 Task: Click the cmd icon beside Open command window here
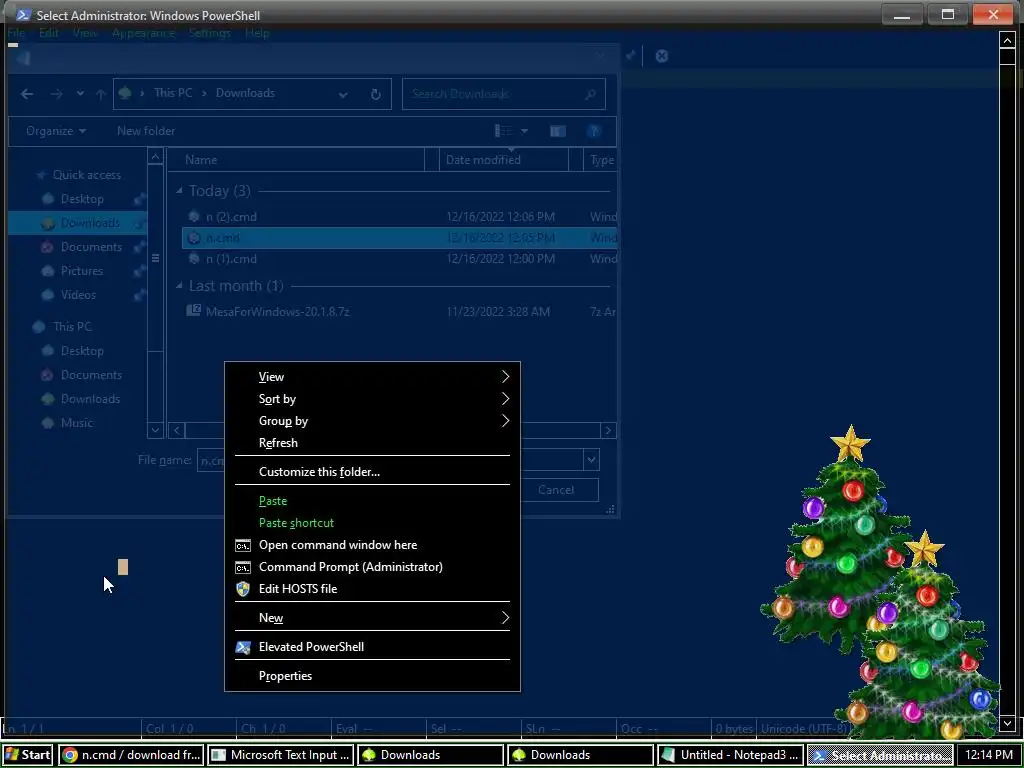[243, 545]
